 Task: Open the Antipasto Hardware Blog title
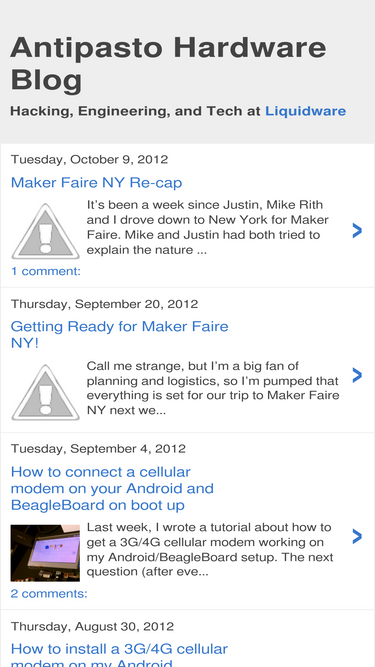(168, 64)
